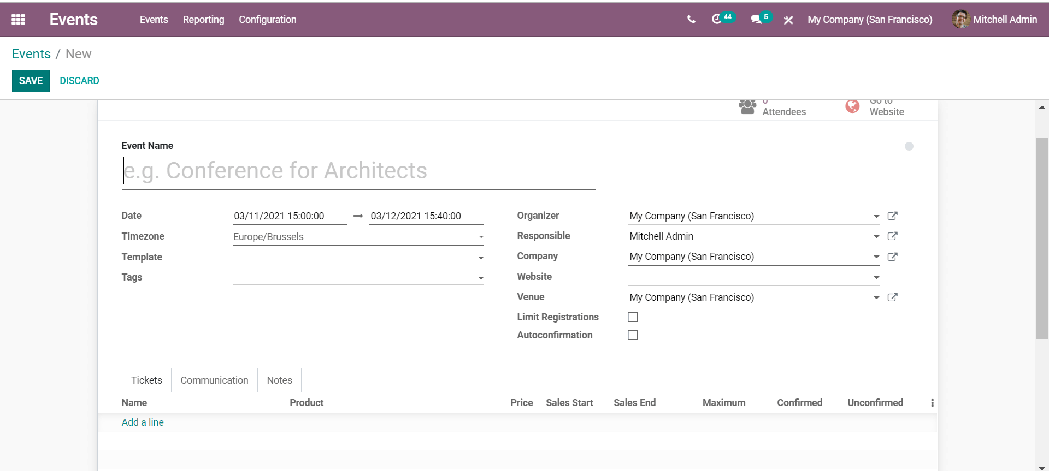Image resolution: width=1049 pixels, height=471 pixels.
Task: Click the SAVE button
Action: [x=31, y=81]
